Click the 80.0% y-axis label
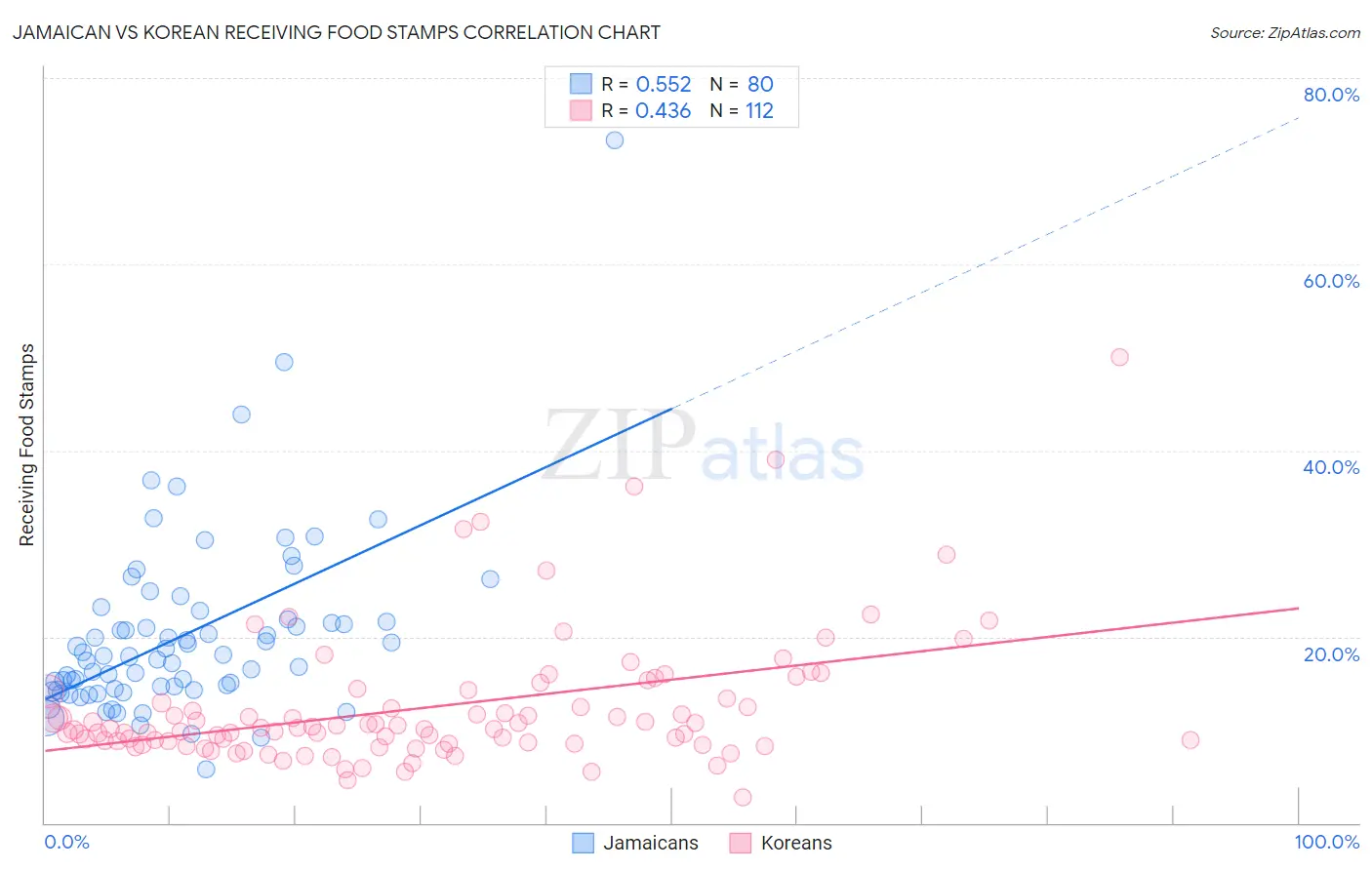Viewport: 1372px width, 870px height. coord(1331,95)
